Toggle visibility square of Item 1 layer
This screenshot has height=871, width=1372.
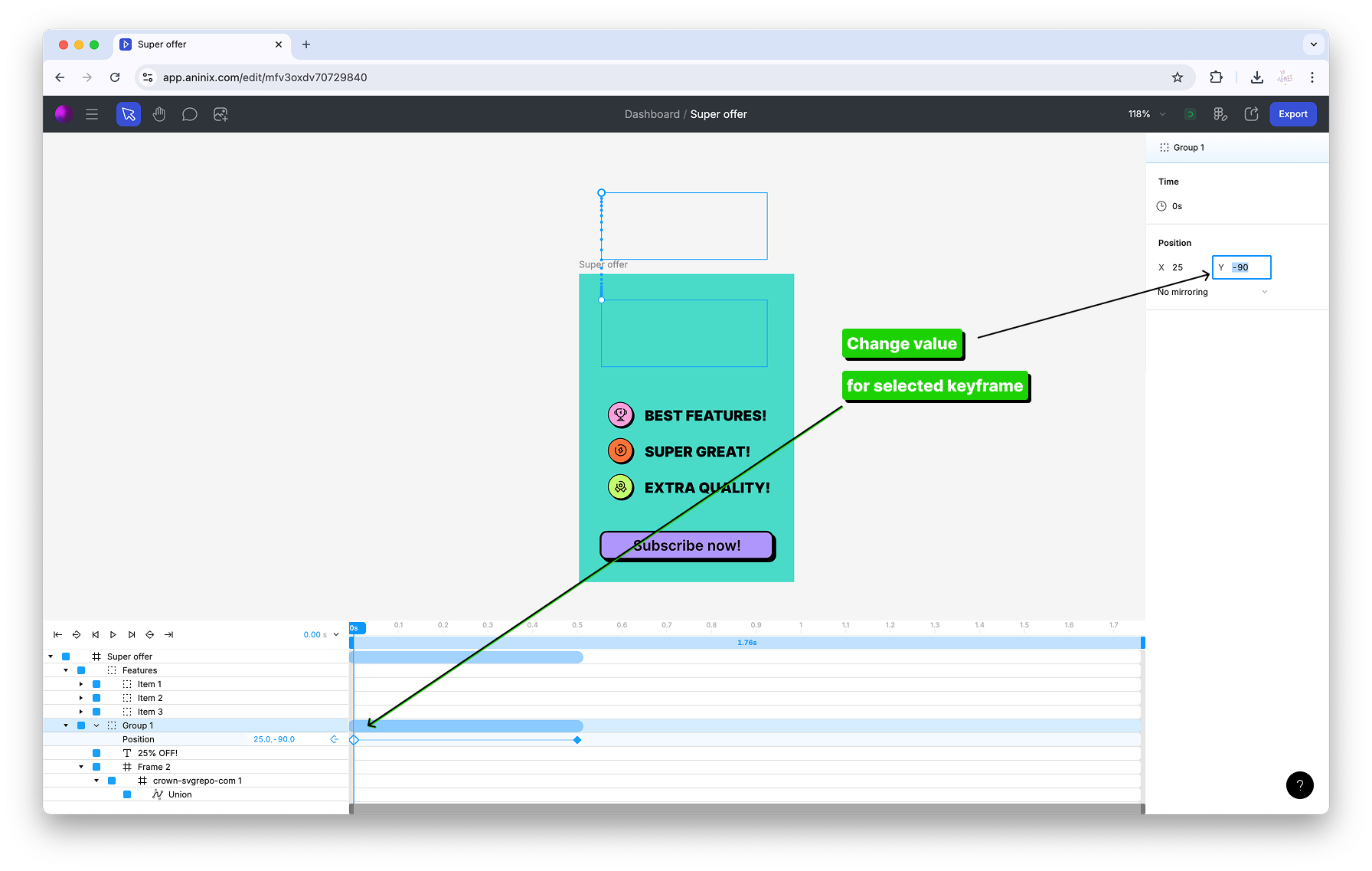click(96, 684)
